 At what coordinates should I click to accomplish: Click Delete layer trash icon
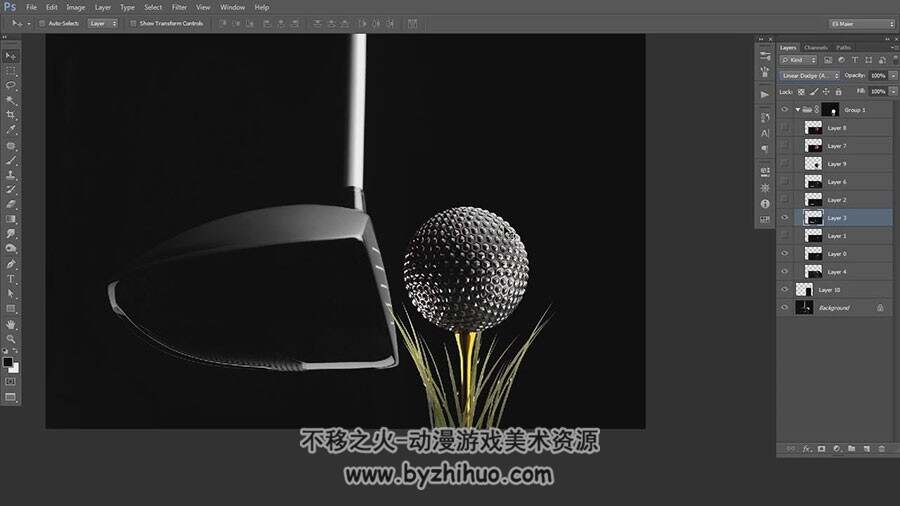click(x=882, y=449)
